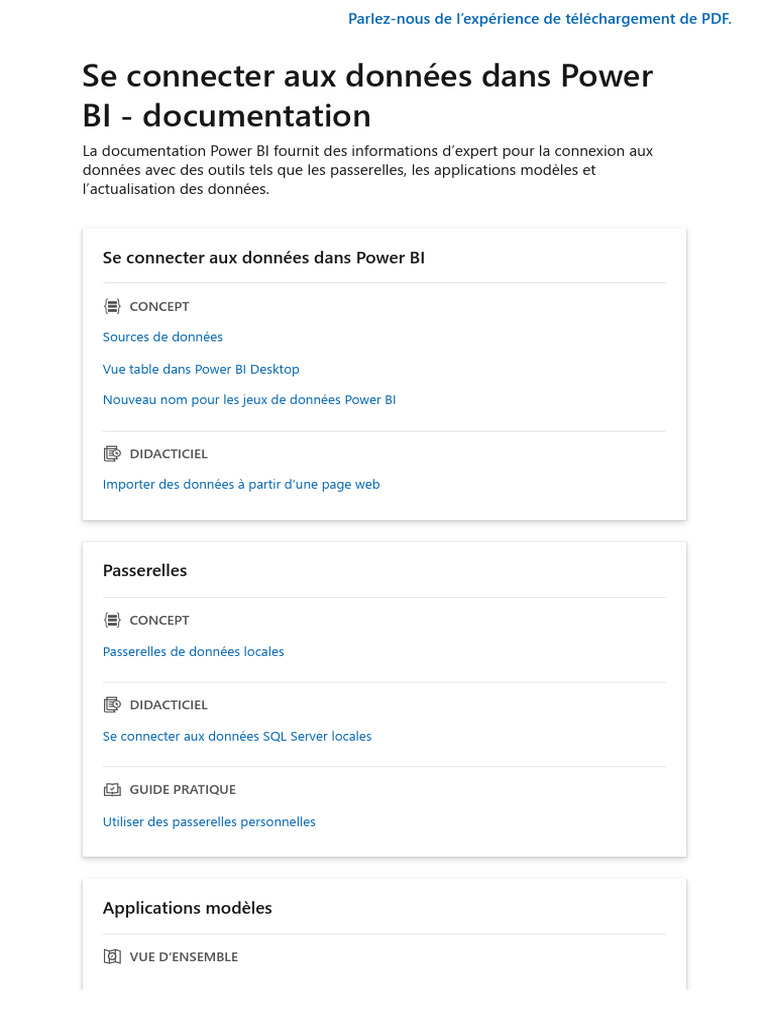Click the Didacticiel icon in the Passerelles card
This screenshot has width=768, height=1024.
click(112, 705)
